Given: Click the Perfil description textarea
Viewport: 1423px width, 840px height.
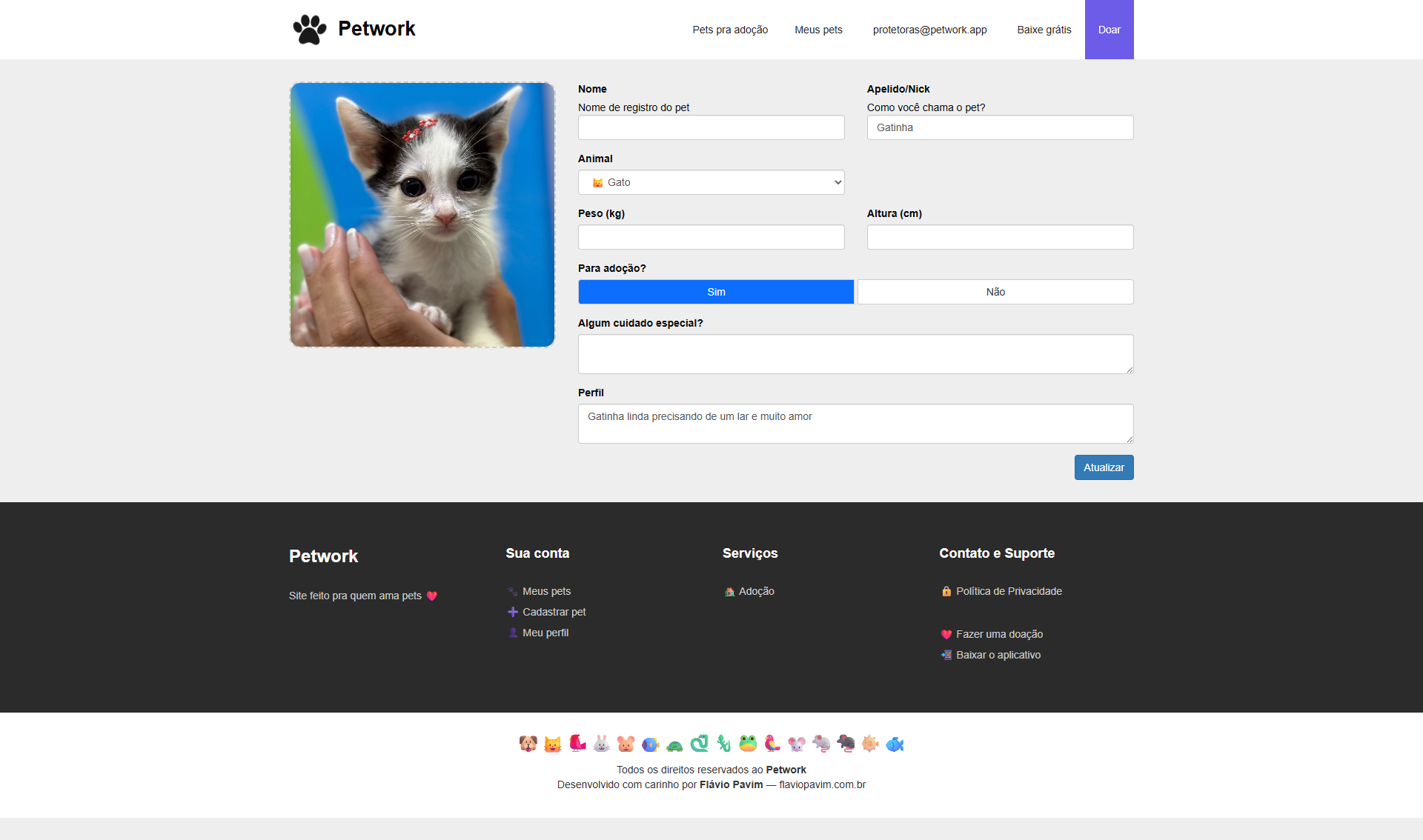Looking at the screenshot, I should tap(856, 424).
